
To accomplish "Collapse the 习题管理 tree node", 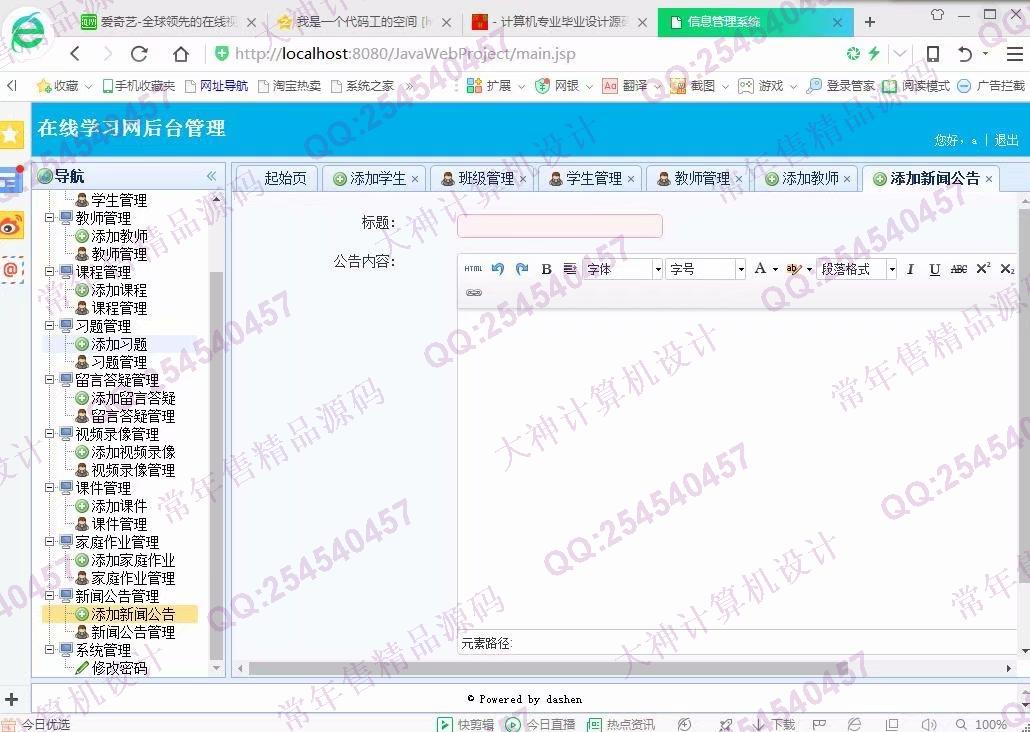I will point(49,325).
